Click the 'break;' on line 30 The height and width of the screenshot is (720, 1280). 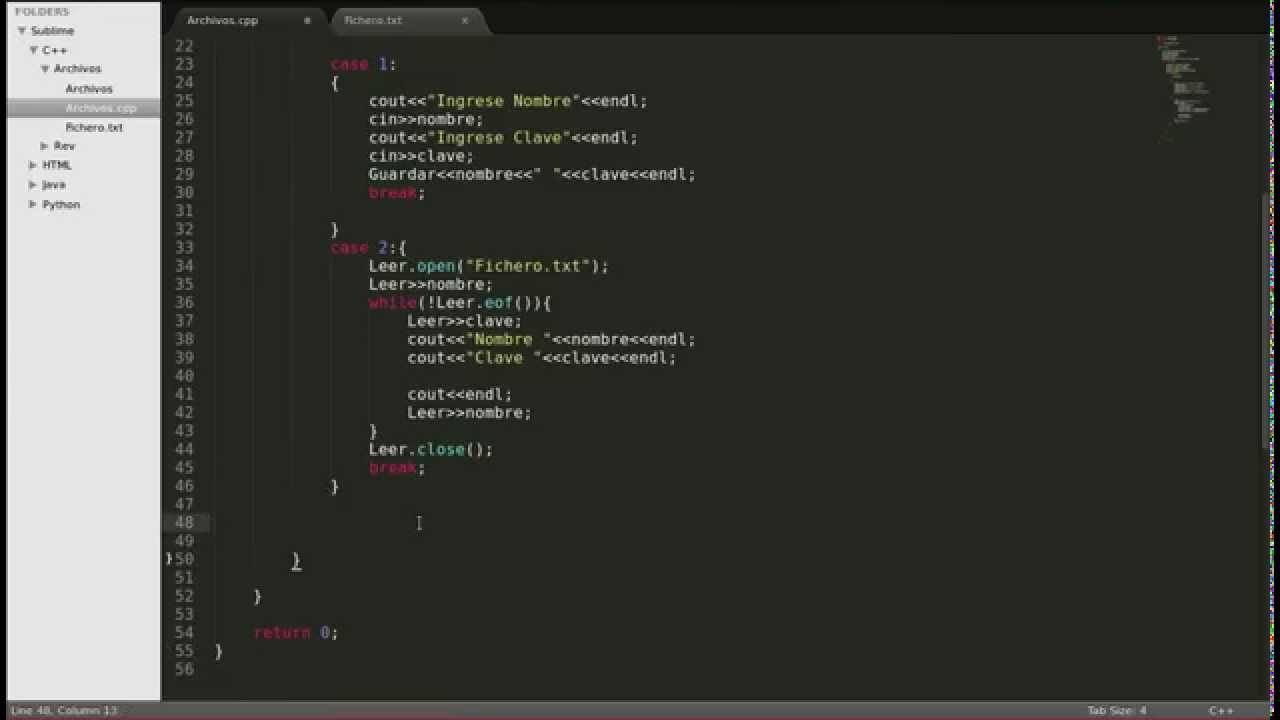click(397, 193)
